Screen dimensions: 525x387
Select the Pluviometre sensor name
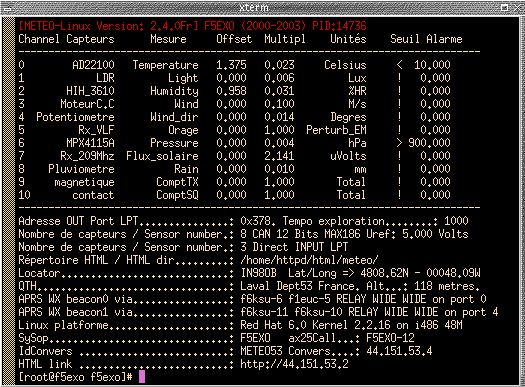pos(81,169)
